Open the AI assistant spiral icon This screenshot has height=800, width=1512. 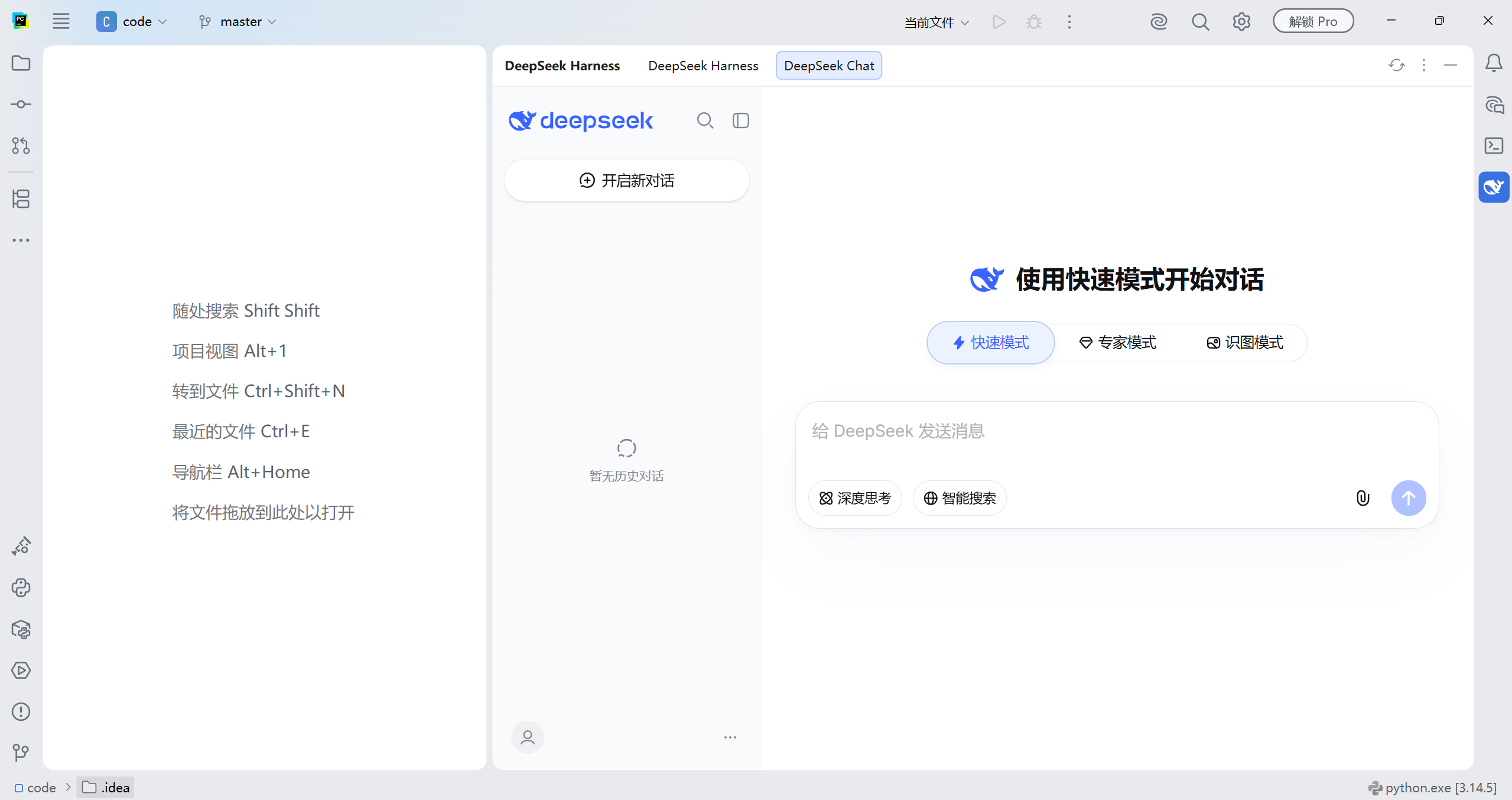click(x=1159, y=22)
